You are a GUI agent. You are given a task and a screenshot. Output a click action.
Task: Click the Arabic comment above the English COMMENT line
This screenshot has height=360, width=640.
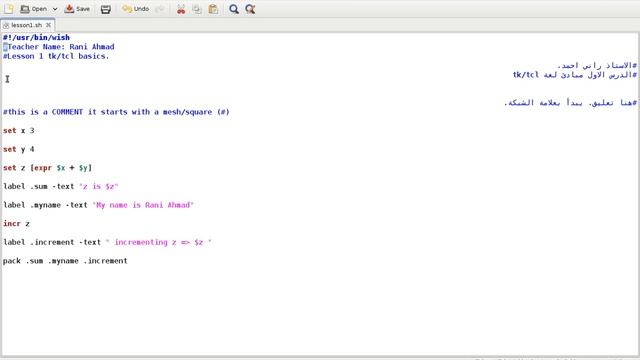click(570, 102)
